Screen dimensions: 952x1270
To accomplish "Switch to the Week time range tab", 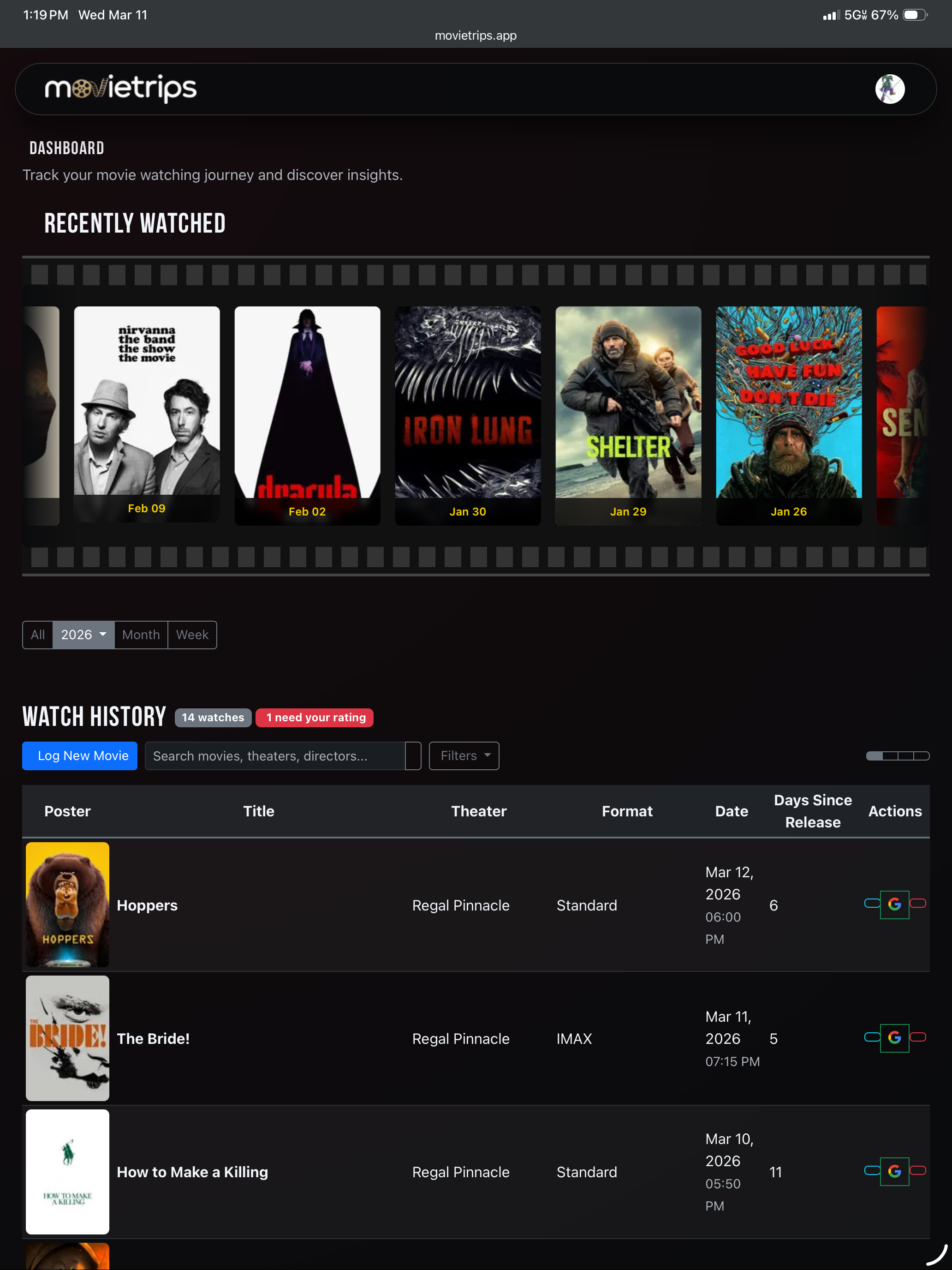I will (x=192, y=635).
